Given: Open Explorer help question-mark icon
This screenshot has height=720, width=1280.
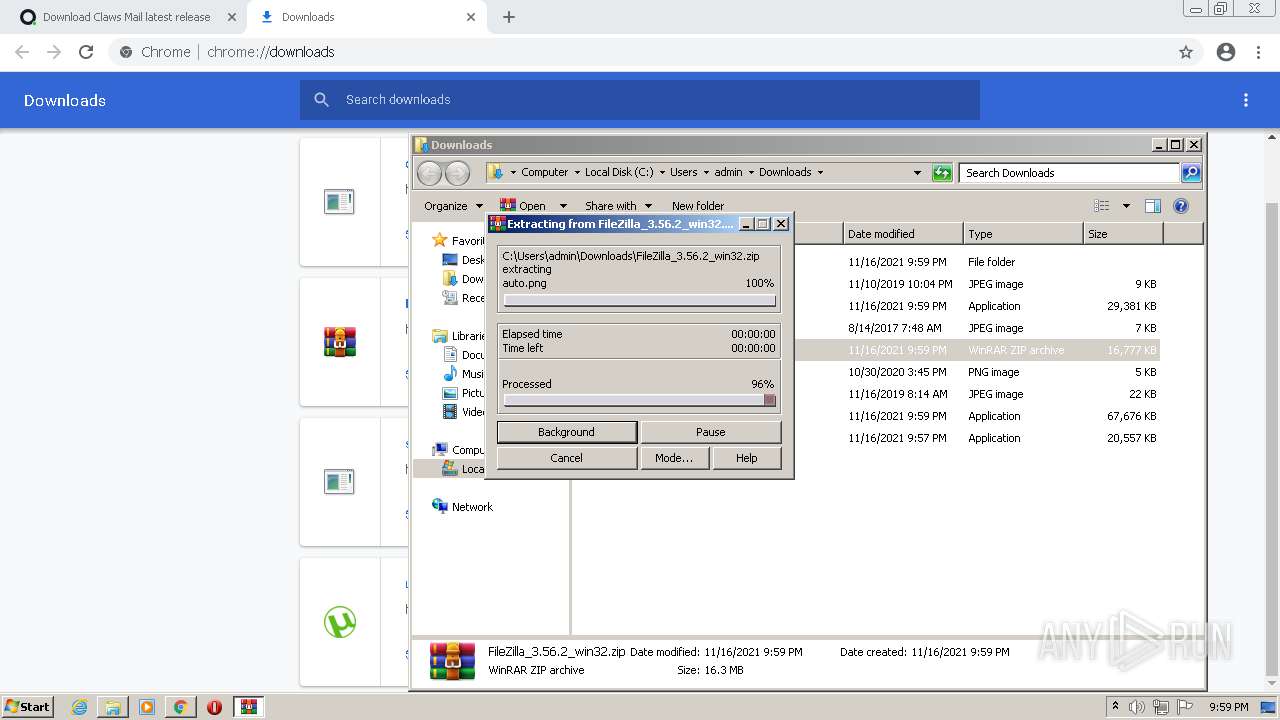Looking at the screenshot, I should click(1181, 206).
